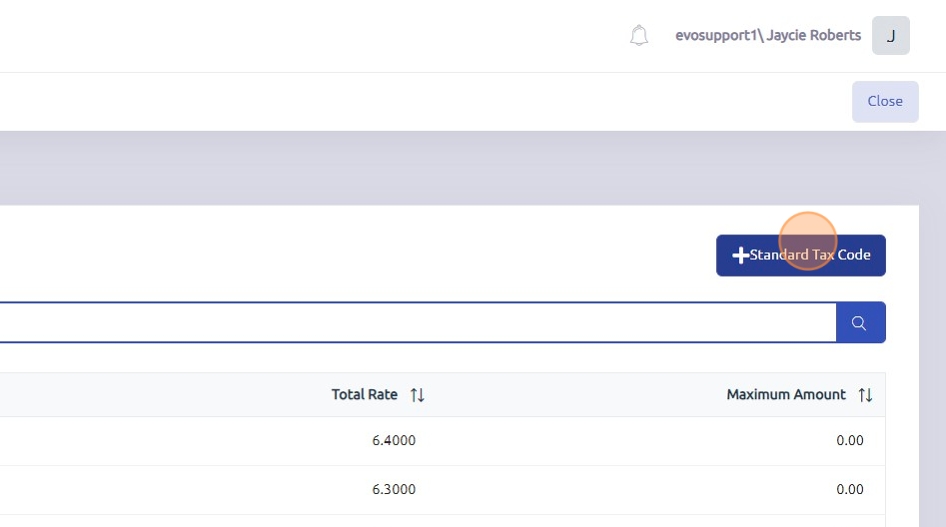Click plus icon on Standard Tax Code
The image size is (946, 527).
coord(740,255)
